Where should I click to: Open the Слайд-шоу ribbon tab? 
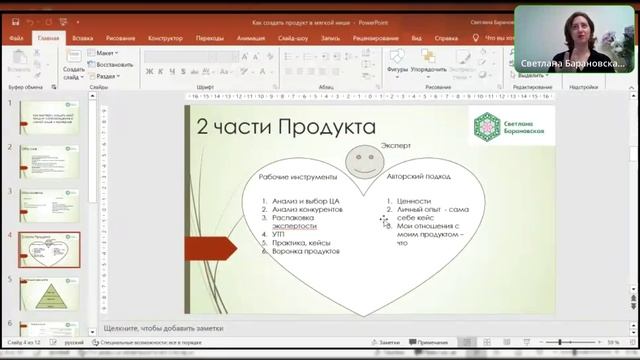(x=293, y=38)
